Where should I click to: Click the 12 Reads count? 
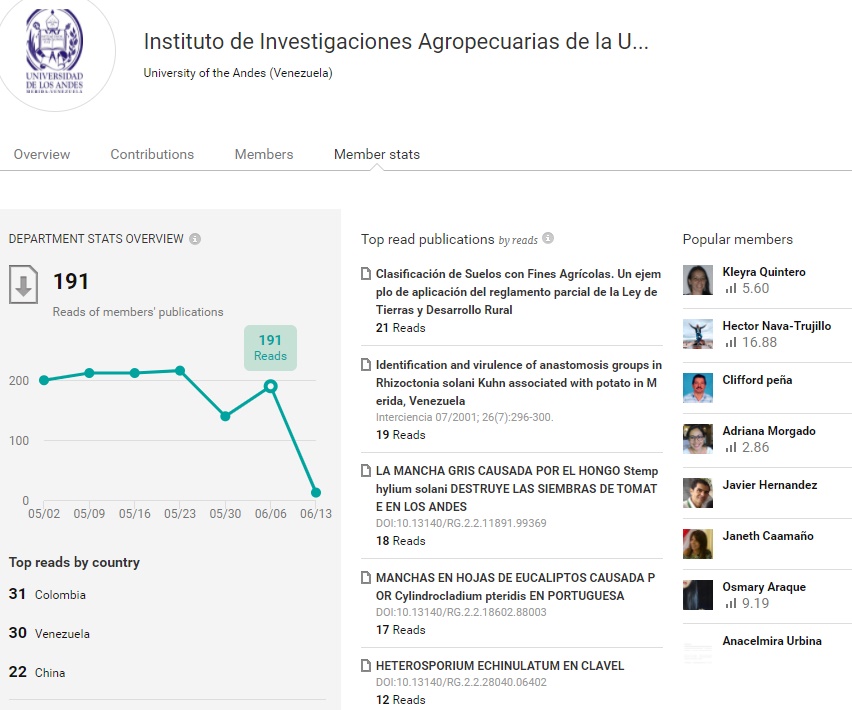coord(401,700)
